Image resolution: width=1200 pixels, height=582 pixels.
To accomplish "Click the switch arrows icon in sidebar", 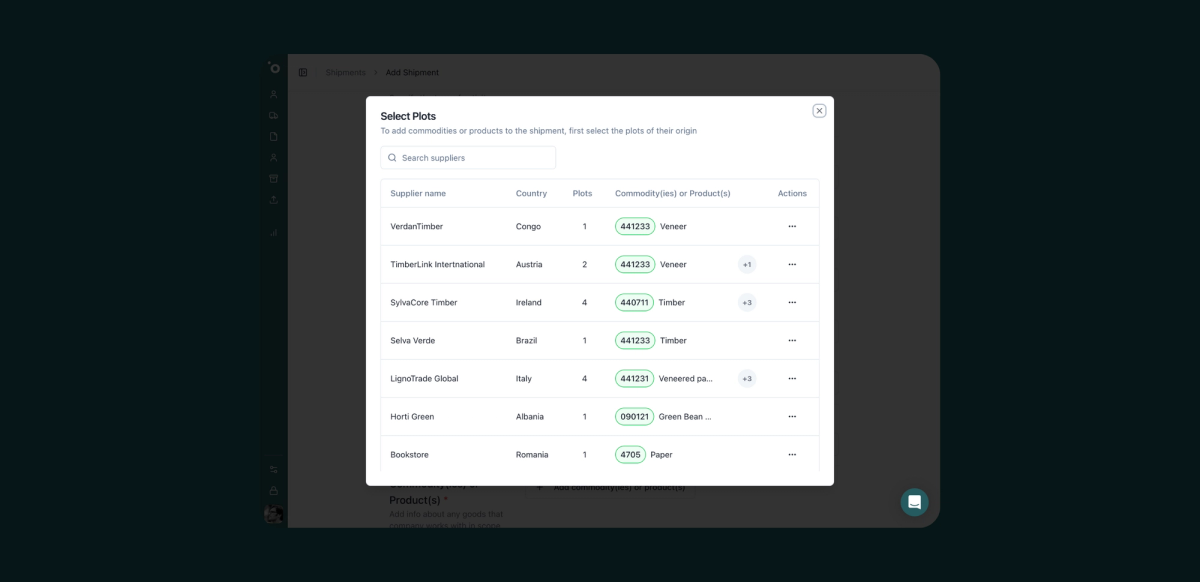I will click(x=273, y=469).
